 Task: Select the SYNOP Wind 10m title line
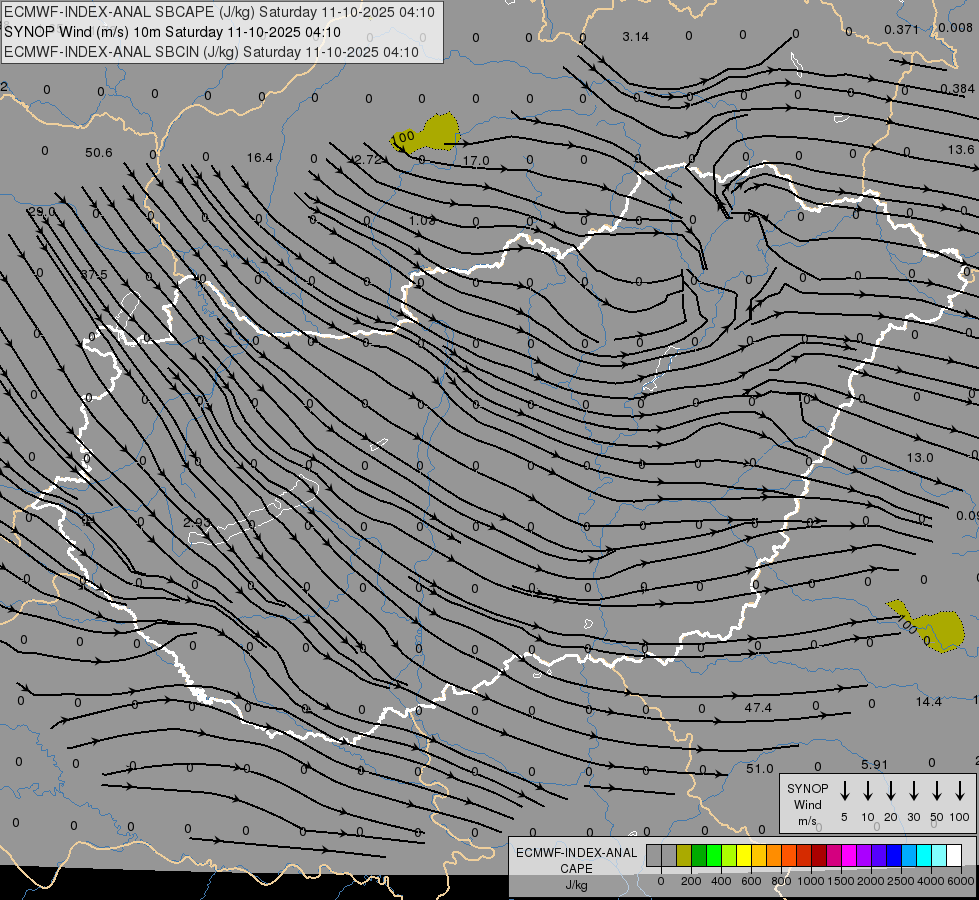pos(172,32)
